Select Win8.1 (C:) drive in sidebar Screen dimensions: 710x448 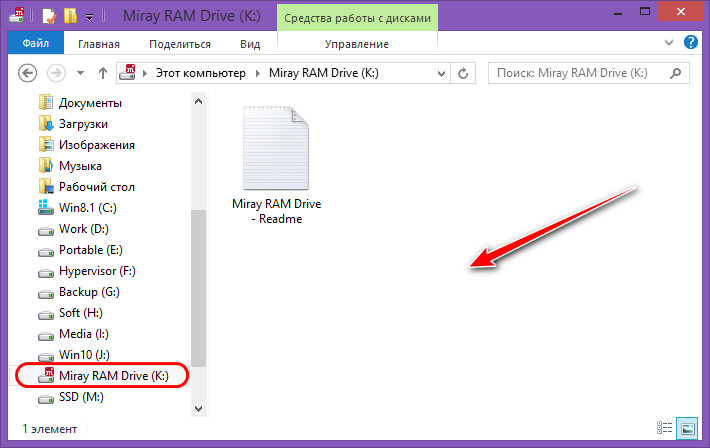tap(88, 208)
